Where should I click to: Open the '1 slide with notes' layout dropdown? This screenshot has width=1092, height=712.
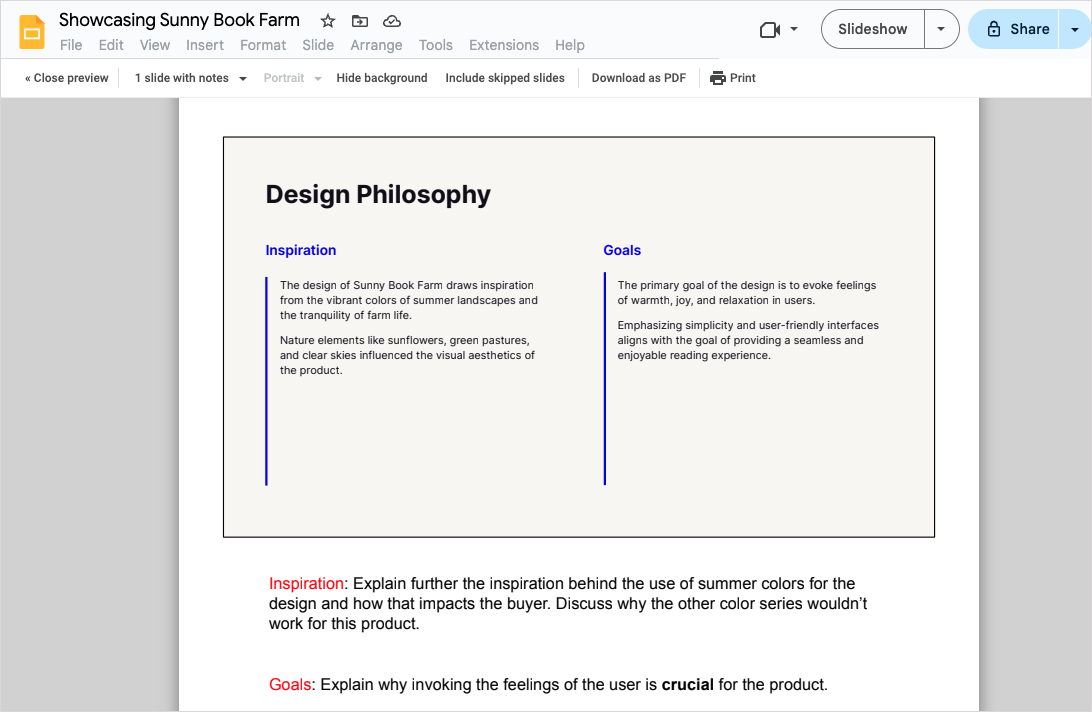click(x=190, y=78)
